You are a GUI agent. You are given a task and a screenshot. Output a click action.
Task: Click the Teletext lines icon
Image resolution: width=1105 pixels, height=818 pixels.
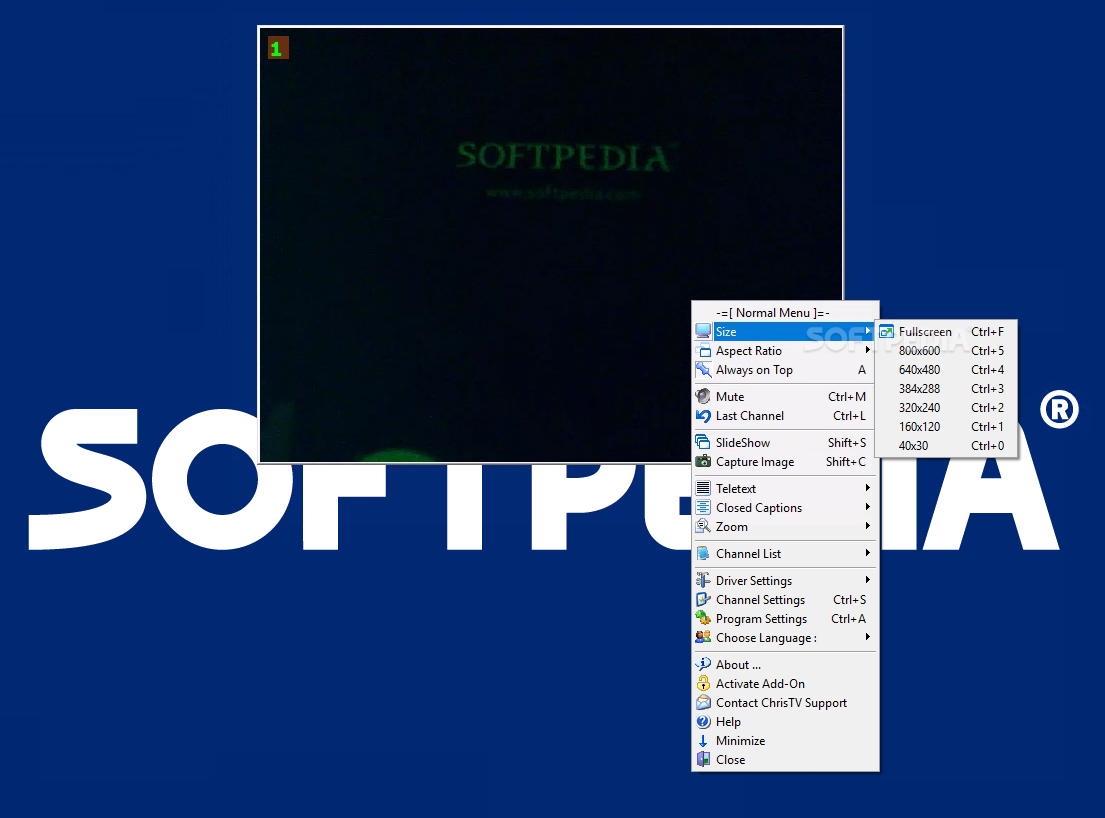click(703, 488)
